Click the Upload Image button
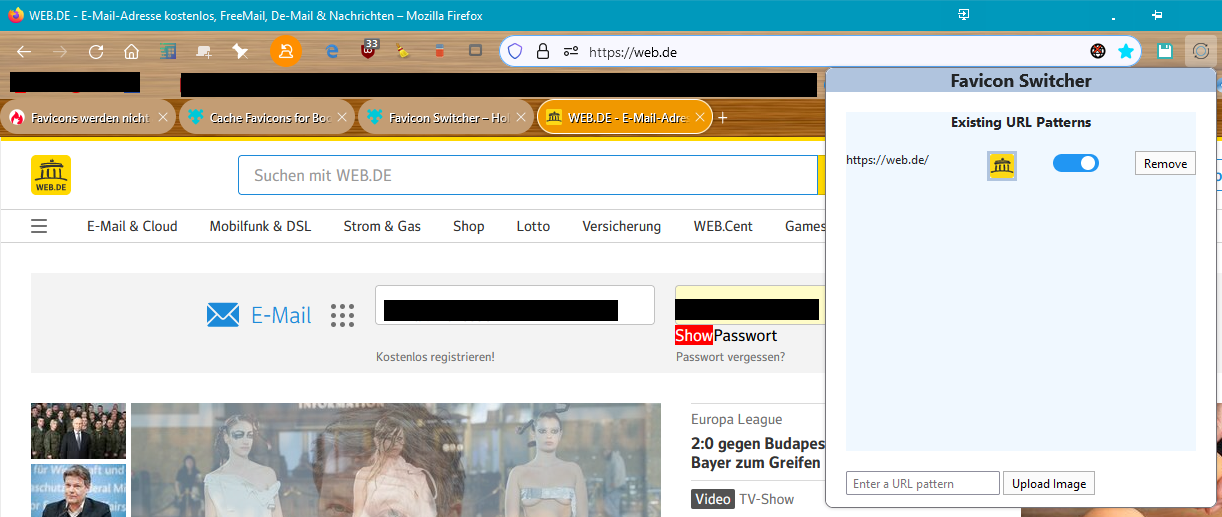Viewport: 1222px width, 517px height. [x=1049, y=483]
